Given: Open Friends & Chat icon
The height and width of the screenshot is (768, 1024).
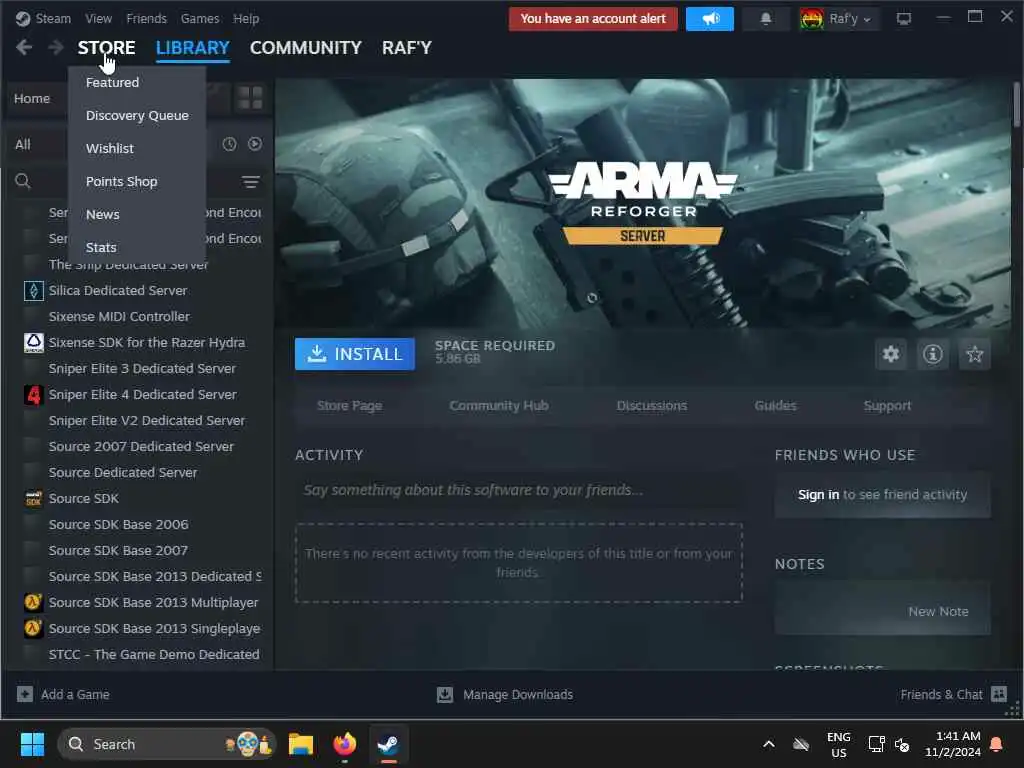Looking at the screenshot, I should point(999,694).
